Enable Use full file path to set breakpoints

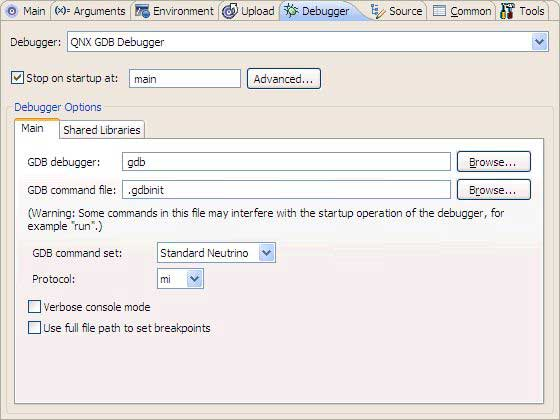coord(34,328)
